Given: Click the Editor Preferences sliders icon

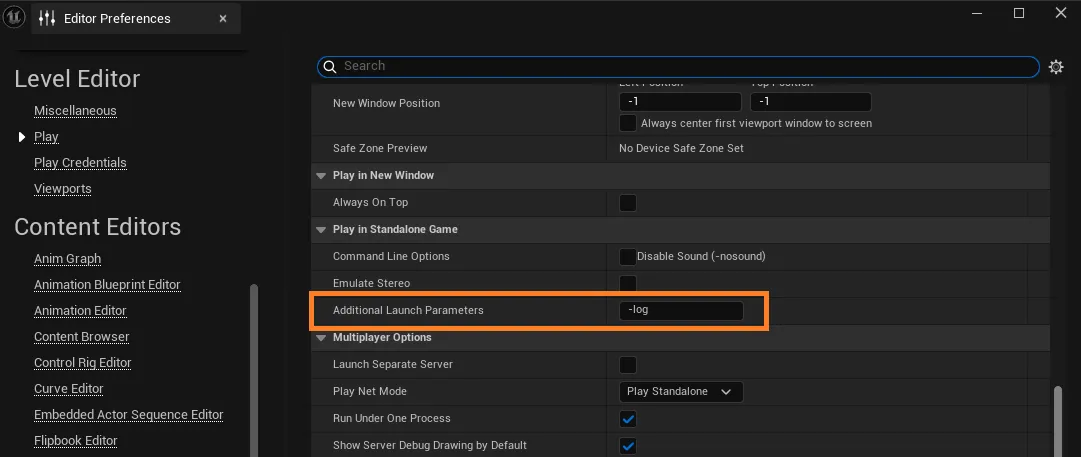Looking at the screenshot, I should [47, 18].
